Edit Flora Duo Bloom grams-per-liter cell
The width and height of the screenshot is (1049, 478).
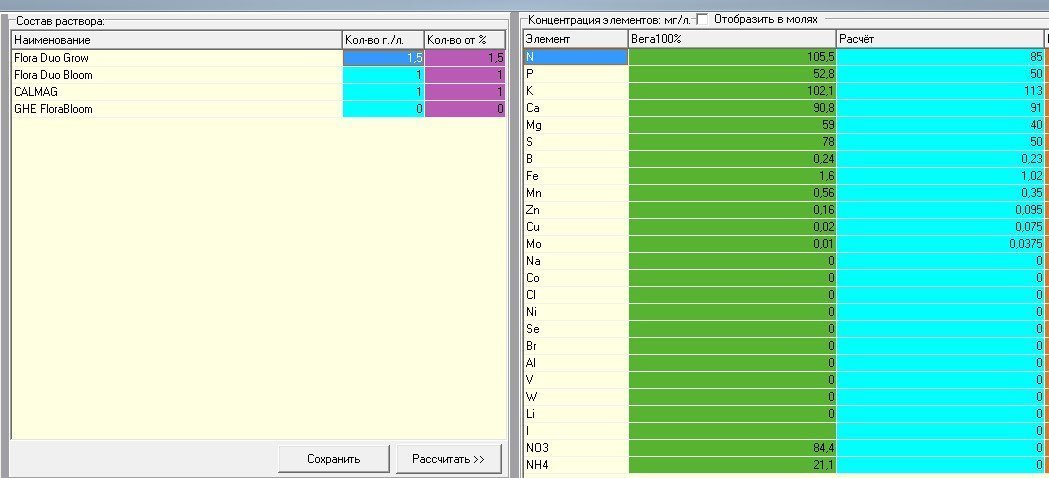[x=383, y=75]
